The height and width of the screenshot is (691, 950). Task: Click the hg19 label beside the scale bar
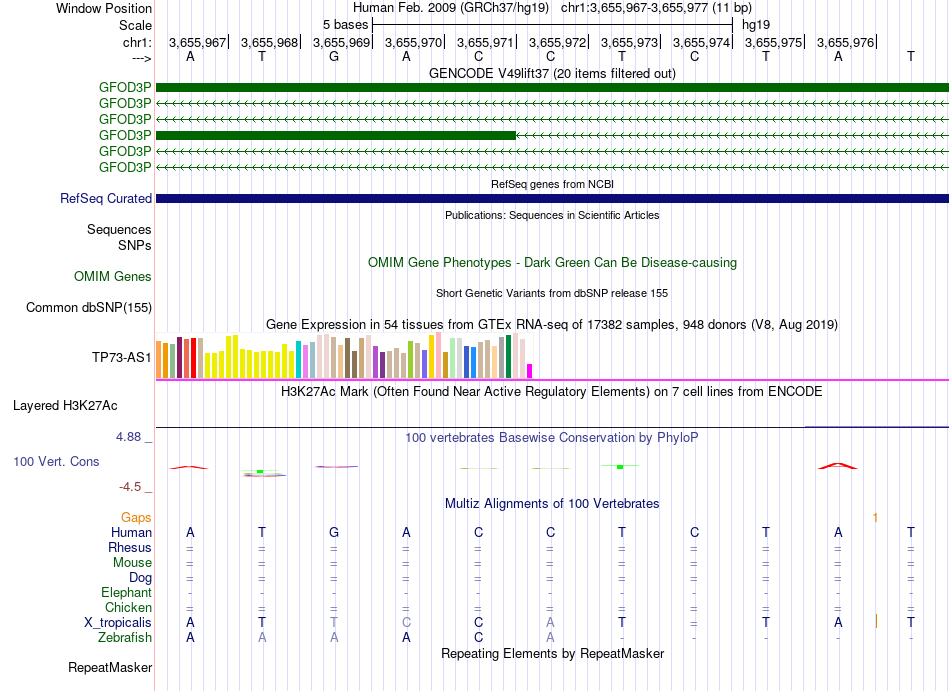pos(756,25)
